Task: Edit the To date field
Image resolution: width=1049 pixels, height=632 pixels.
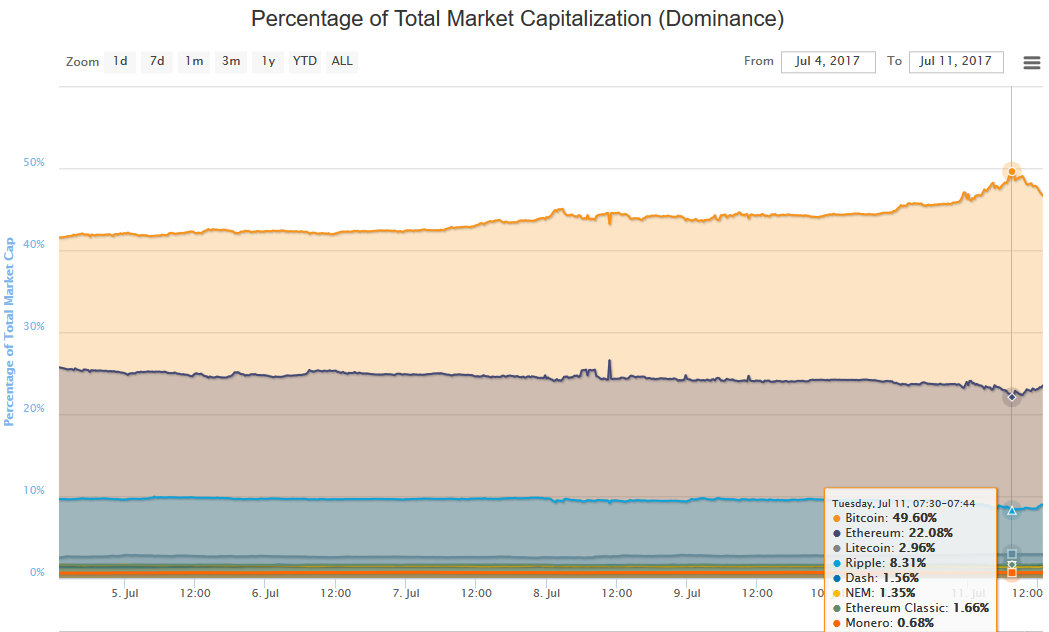Action: [x=956, y=61]
